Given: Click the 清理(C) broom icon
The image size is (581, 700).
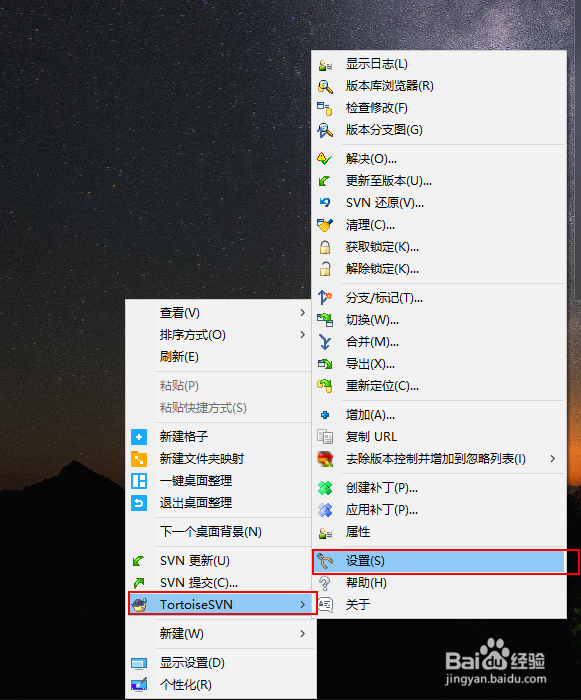Looking at the screenshot, I should pos(325,225).
